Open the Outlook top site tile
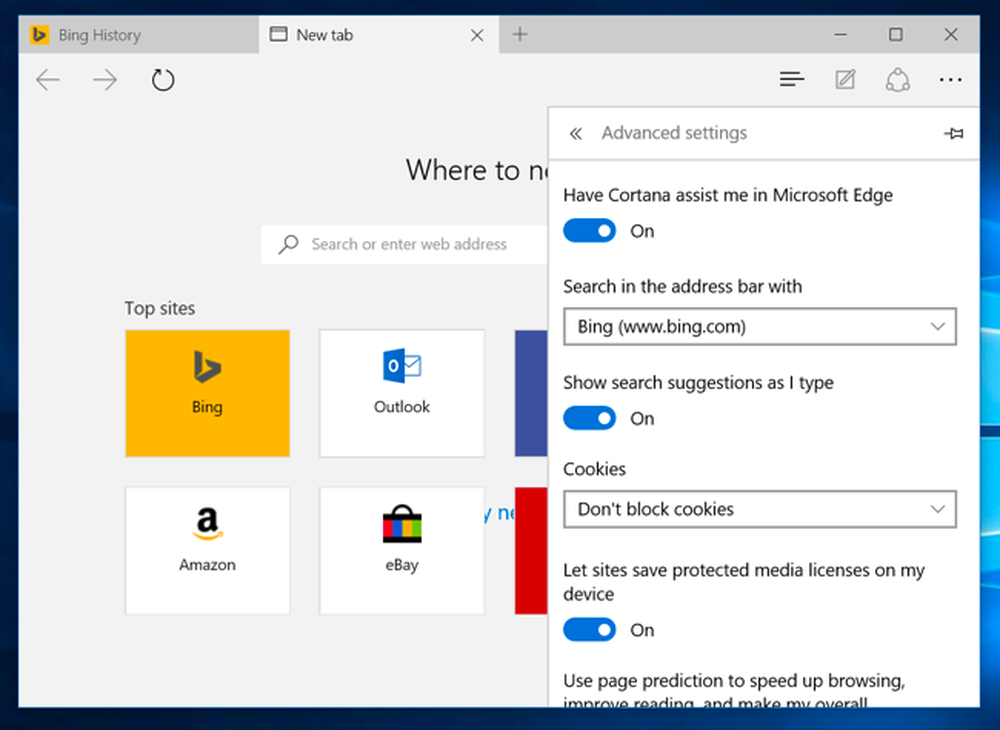This screenshot has width=1000, height=730. click(x=402, y=393)
